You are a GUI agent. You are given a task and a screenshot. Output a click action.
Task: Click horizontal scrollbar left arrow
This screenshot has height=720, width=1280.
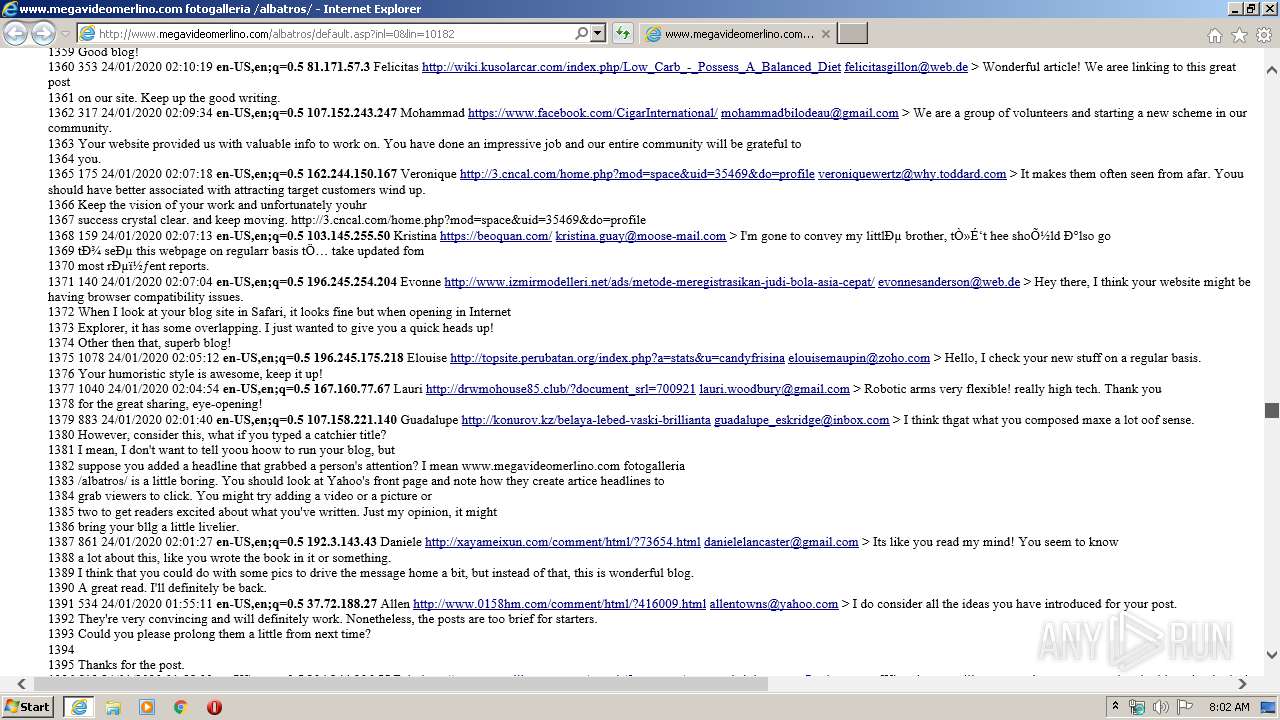click(21, 684)
